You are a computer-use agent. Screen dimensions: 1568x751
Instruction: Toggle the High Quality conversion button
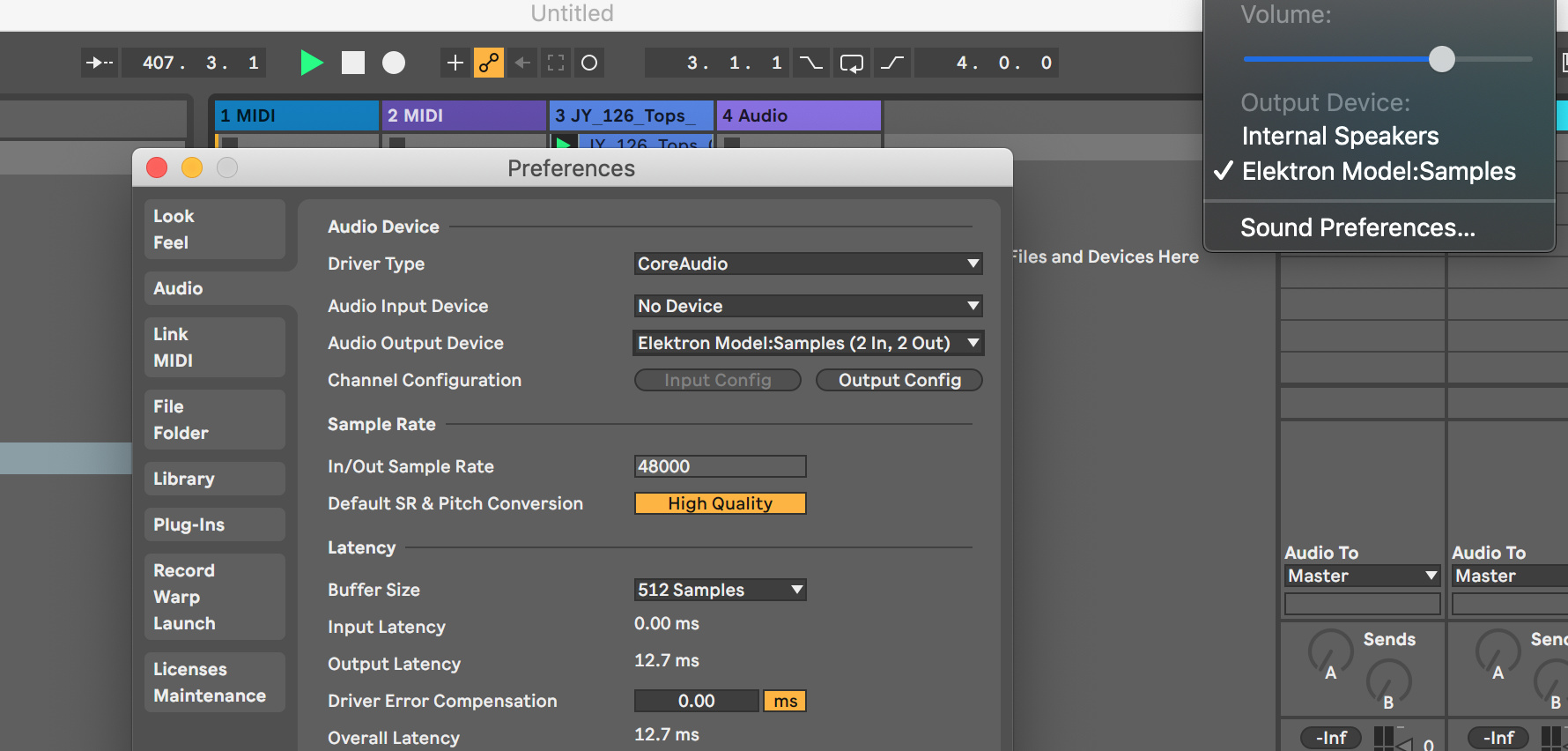[720, 503]
